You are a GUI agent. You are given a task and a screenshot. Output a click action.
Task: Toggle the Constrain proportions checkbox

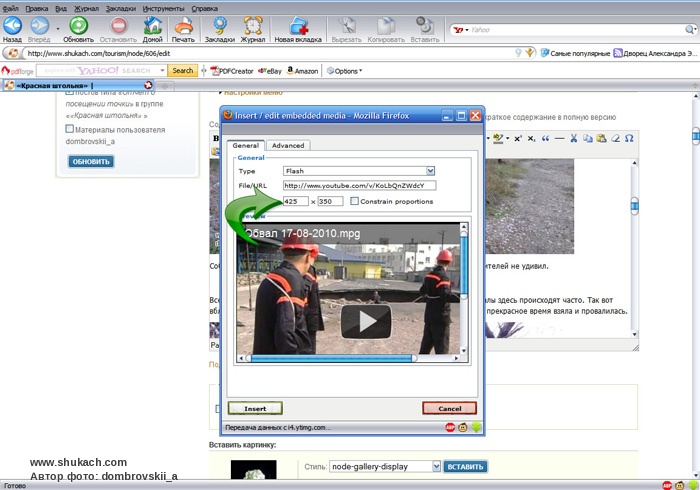point(354,201)
